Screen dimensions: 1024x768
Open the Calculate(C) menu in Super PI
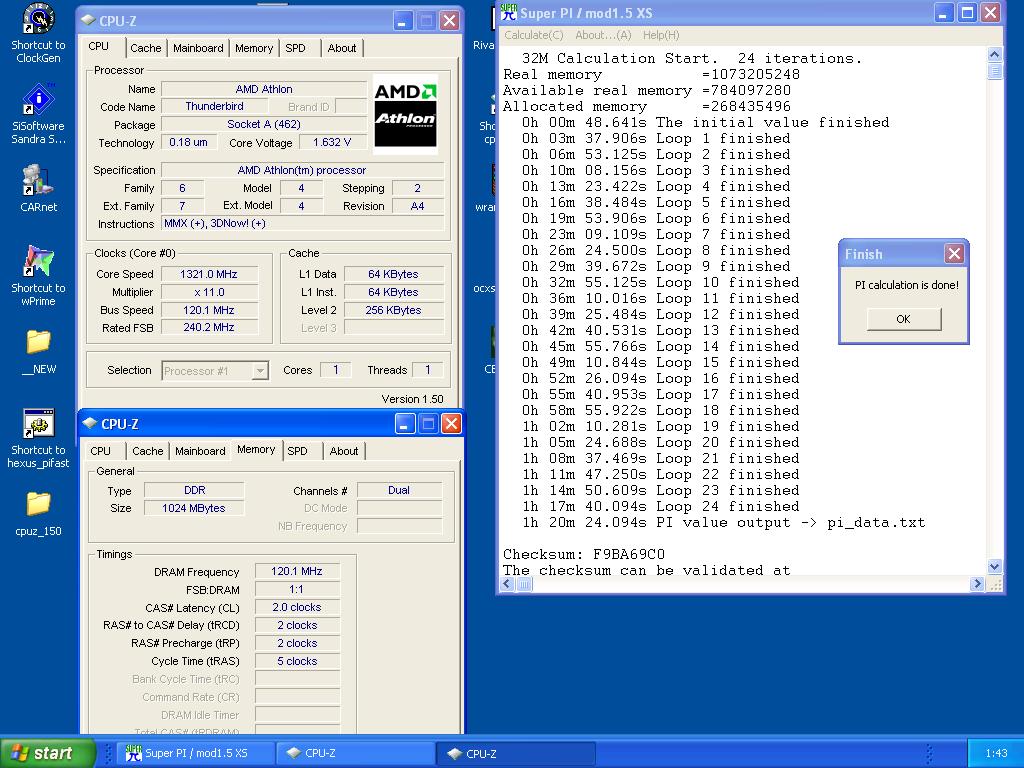click(x=534, y=35)
